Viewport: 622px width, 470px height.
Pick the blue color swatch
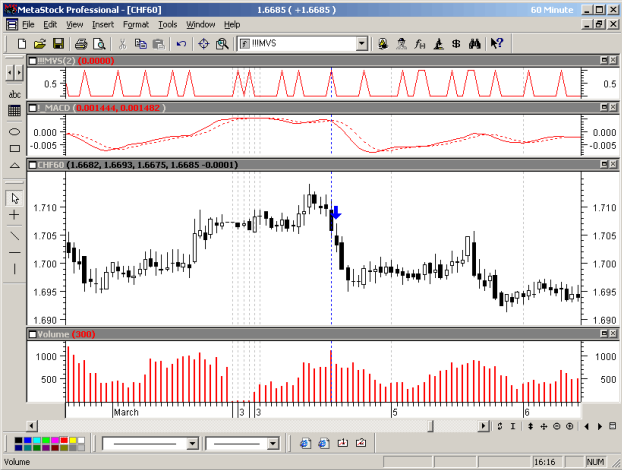(x=27, y=440)
